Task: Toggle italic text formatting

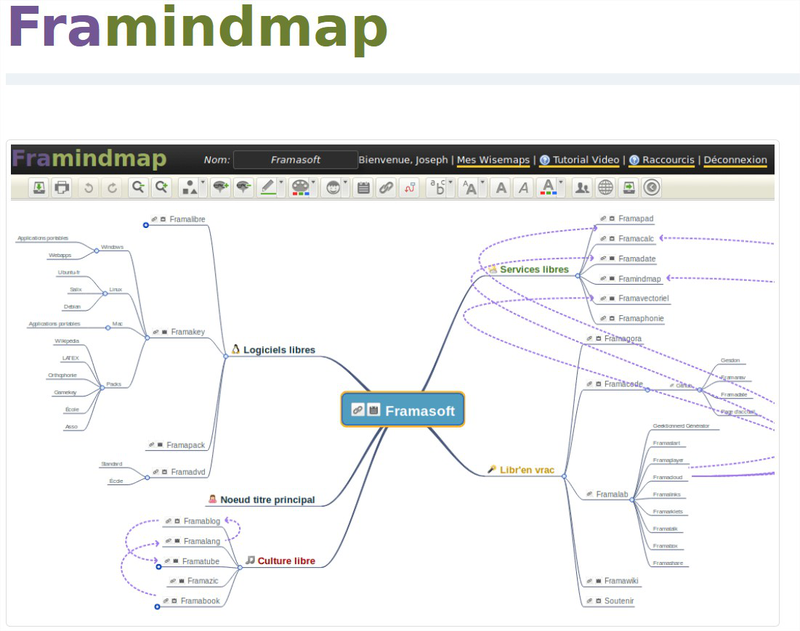Action: tap(522, 187)
